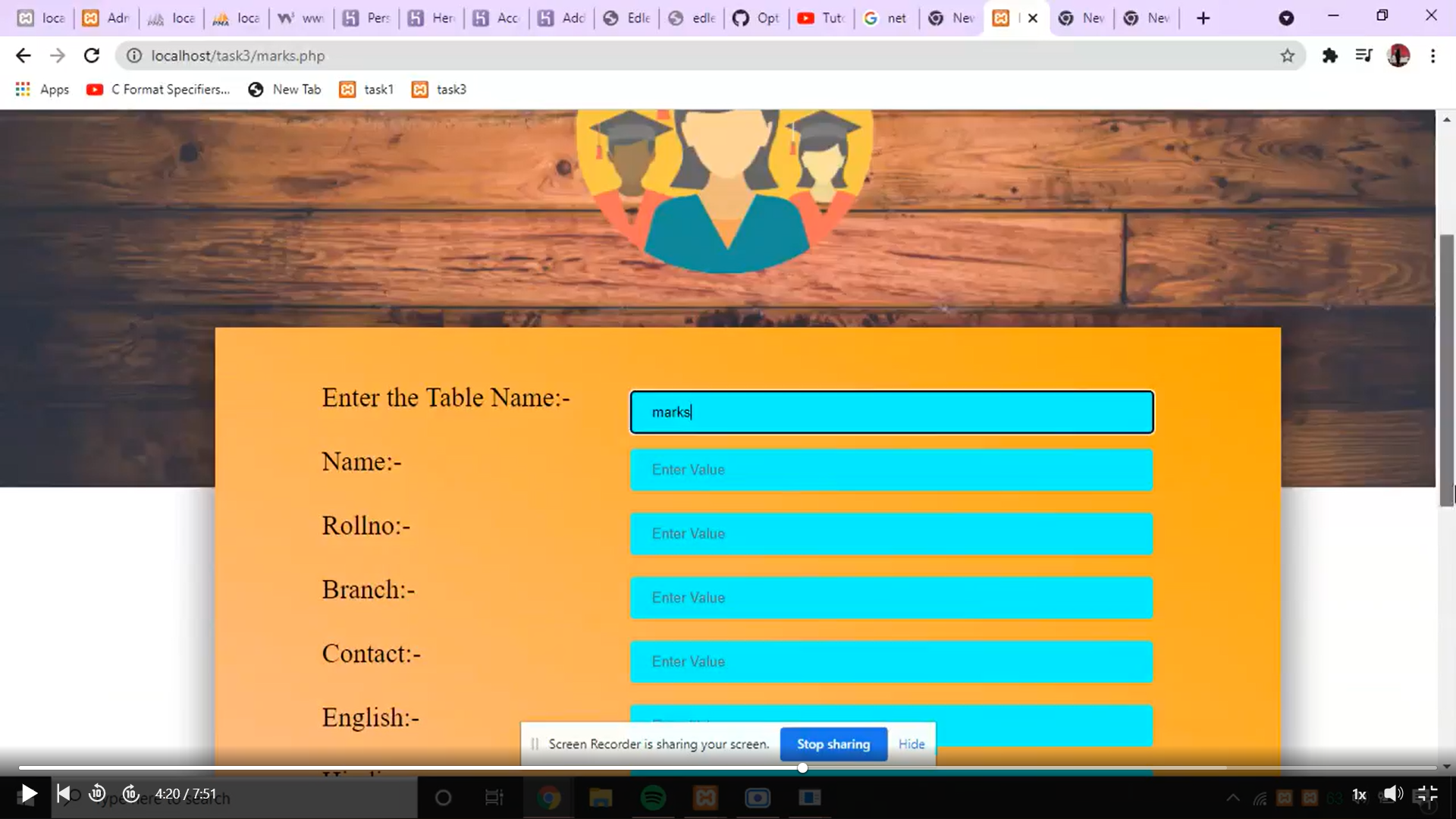Change the 1x playback speed
The height and width of the screenshot is (819, 1456).
click(x=1359, y=795)
